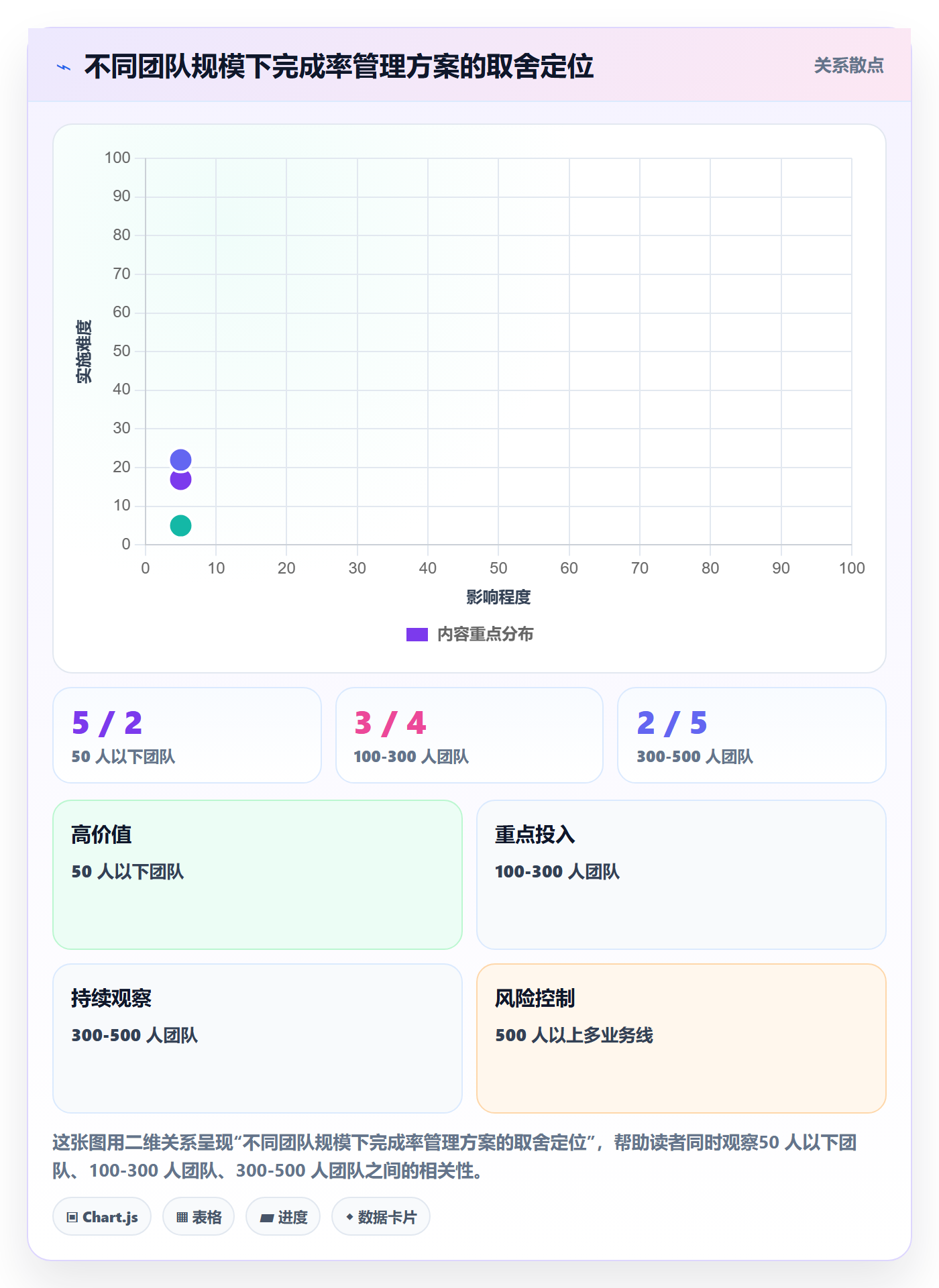Open the 5 / 2 stat card

187,735
